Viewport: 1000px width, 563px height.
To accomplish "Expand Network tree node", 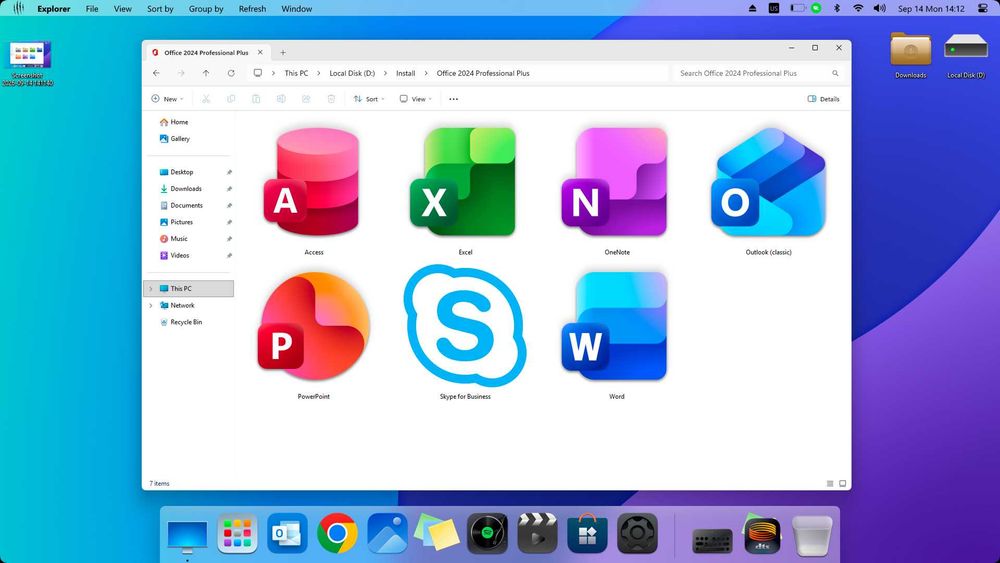I will click(151, 305).
